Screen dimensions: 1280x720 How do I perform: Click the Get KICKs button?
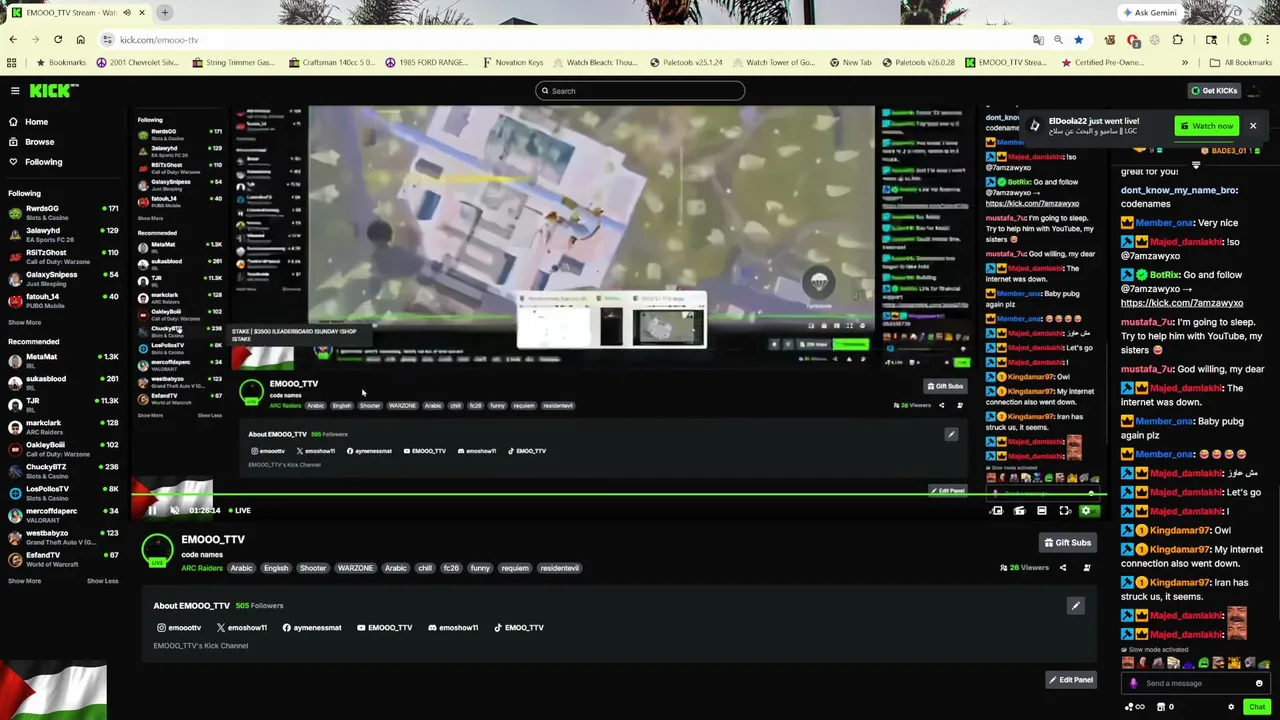click(1214, 90)
